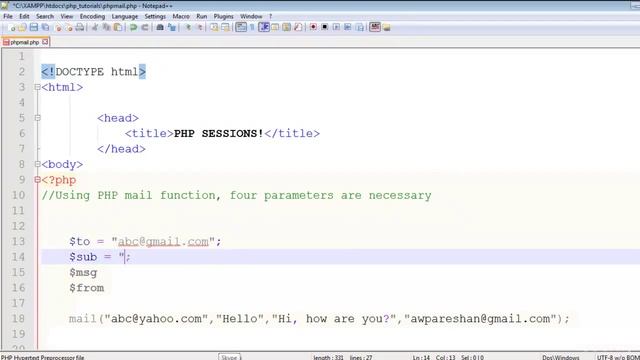Image resolution: width=640 pixels, height=360 pixels.
Task: Click the function list toolbar icon
Action: pos(298,27)
